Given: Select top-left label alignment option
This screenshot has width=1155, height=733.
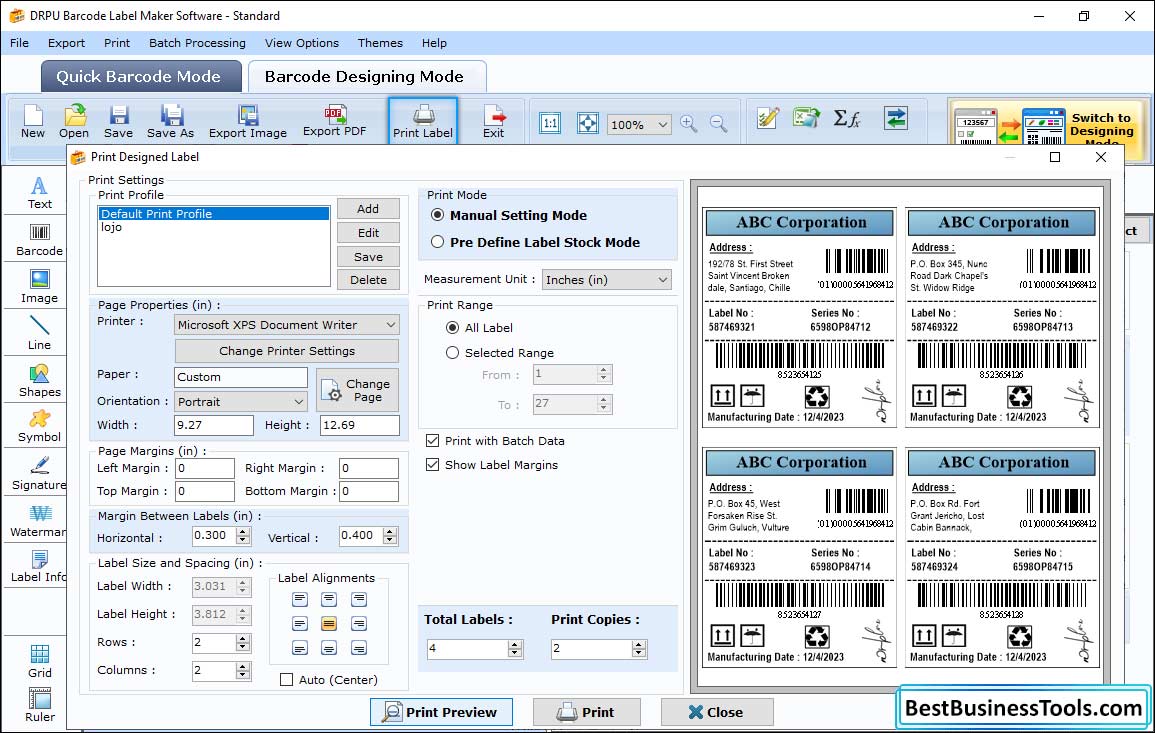Looking at the screenshot, I should pyautogui.click(x=299, y=599).
